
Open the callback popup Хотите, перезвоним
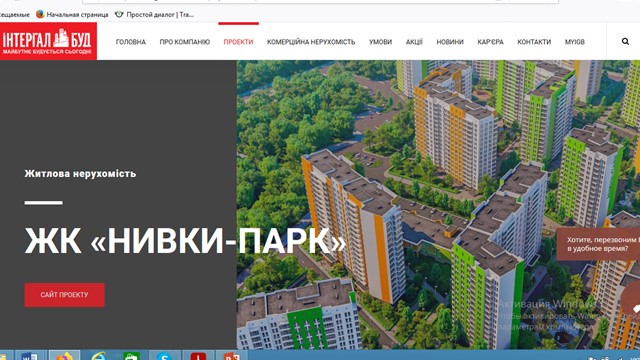click(x=598, y=244)
